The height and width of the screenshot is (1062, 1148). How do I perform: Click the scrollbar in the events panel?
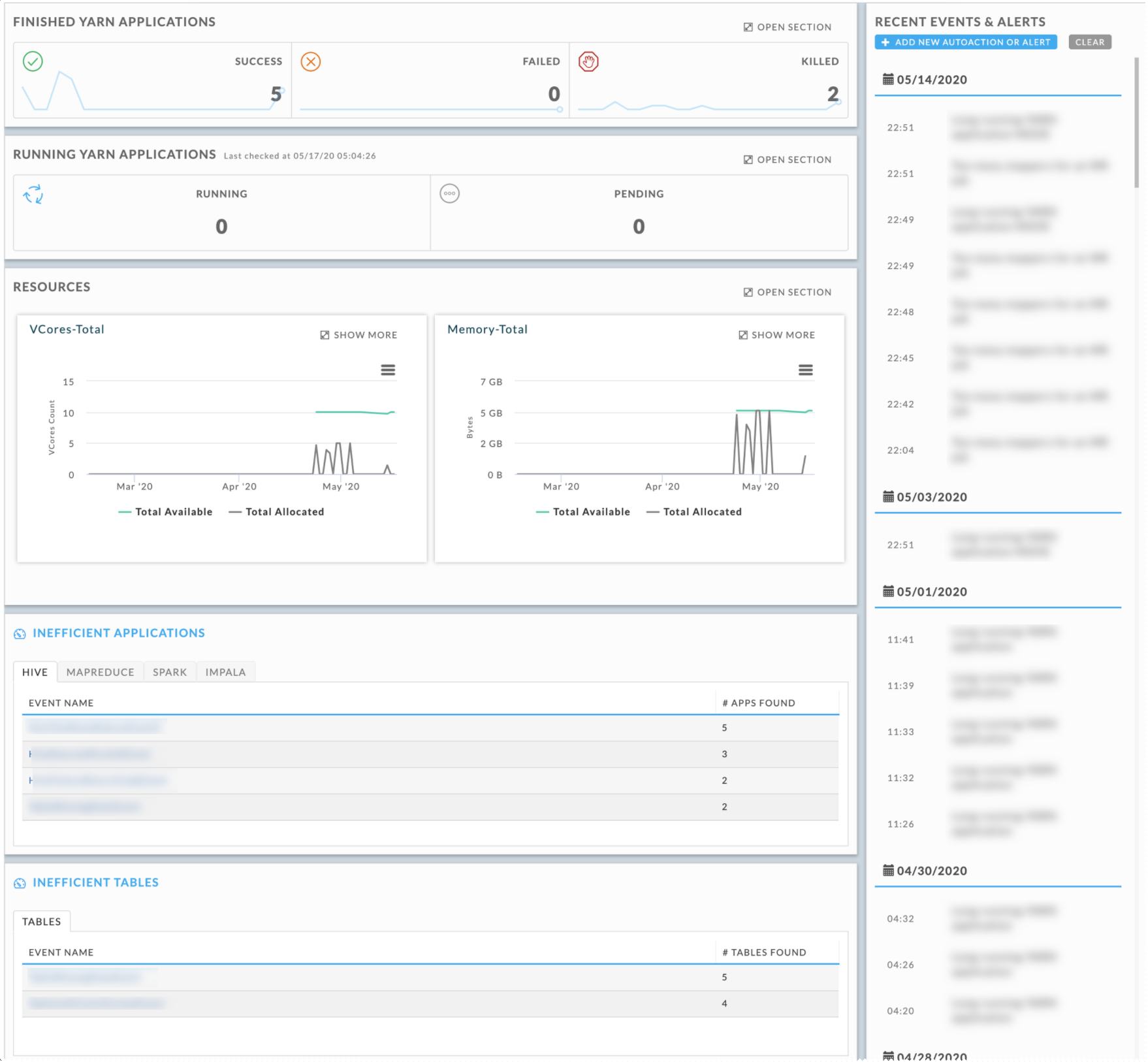click(x=1137, y=122)
